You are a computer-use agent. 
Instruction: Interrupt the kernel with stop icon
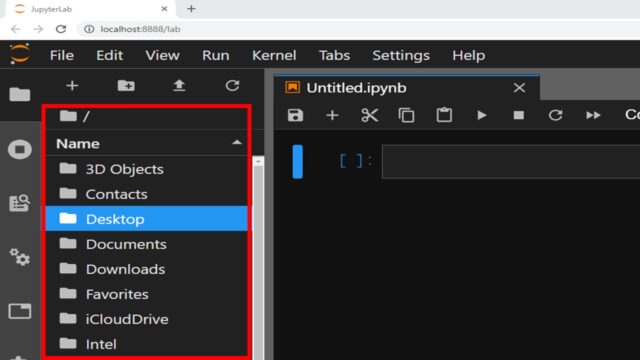click(519, 116)
